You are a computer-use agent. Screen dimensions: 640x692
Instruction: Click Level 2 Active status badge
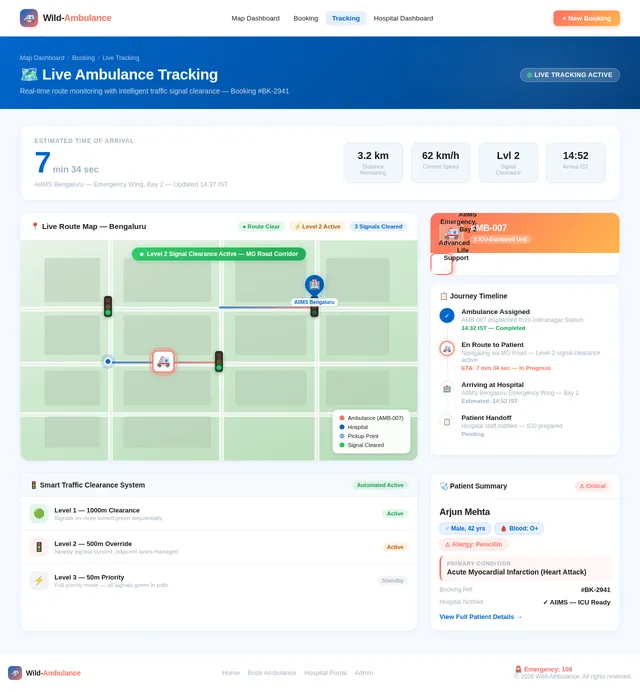pyautogui.click(x=395, y=547)
